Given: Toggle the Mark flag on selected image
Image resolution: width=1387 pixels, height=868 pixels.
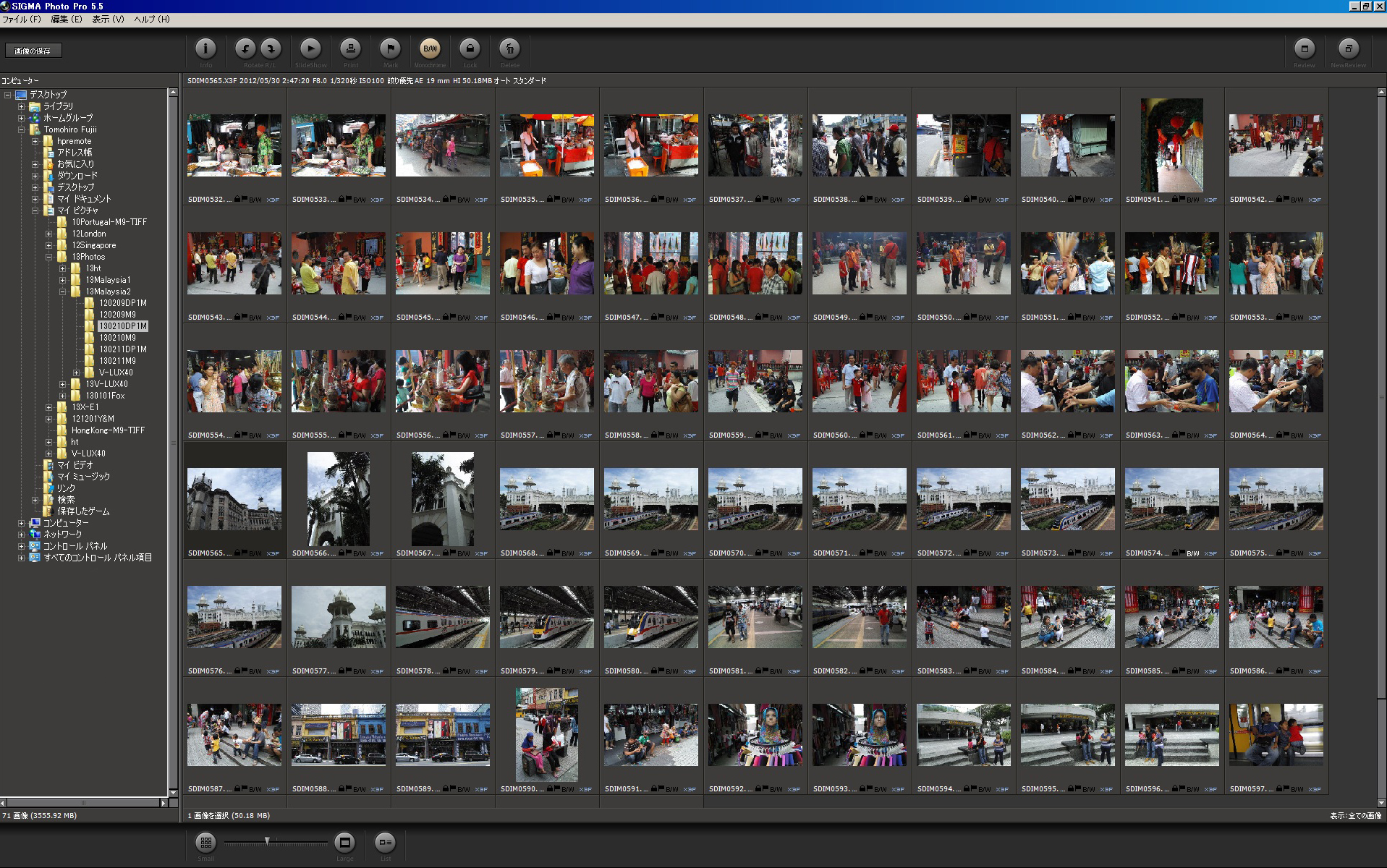Looking at the screenshot, I should tap(390, 49).
